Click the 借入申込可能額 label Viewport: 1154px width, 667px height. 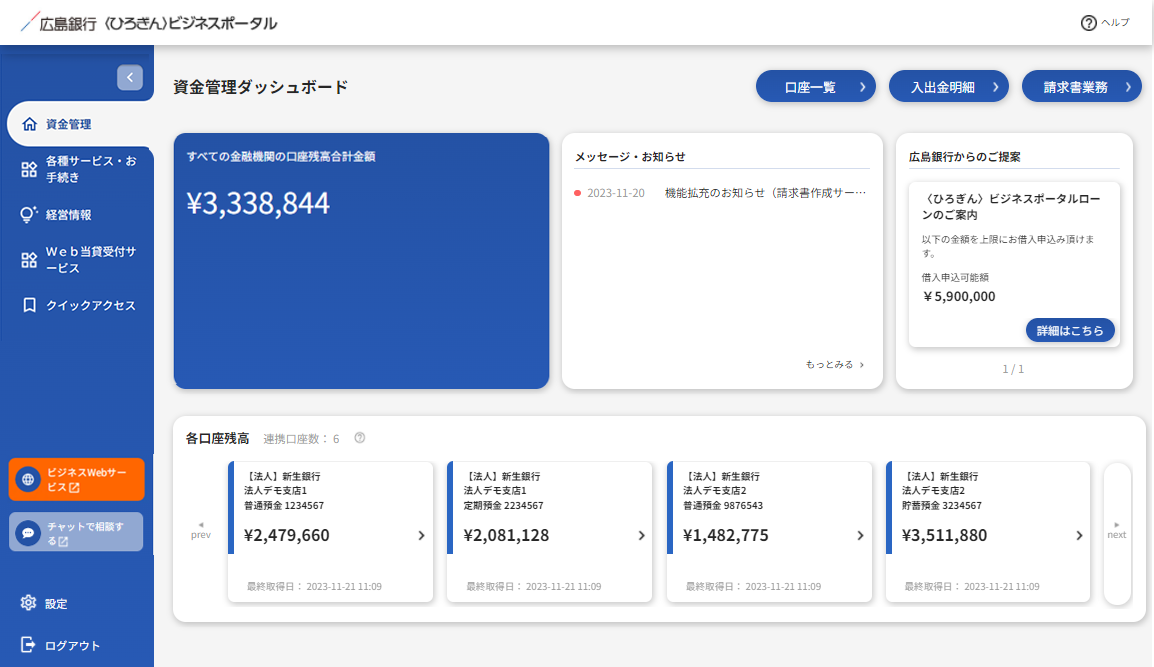(x=955, y=277)
